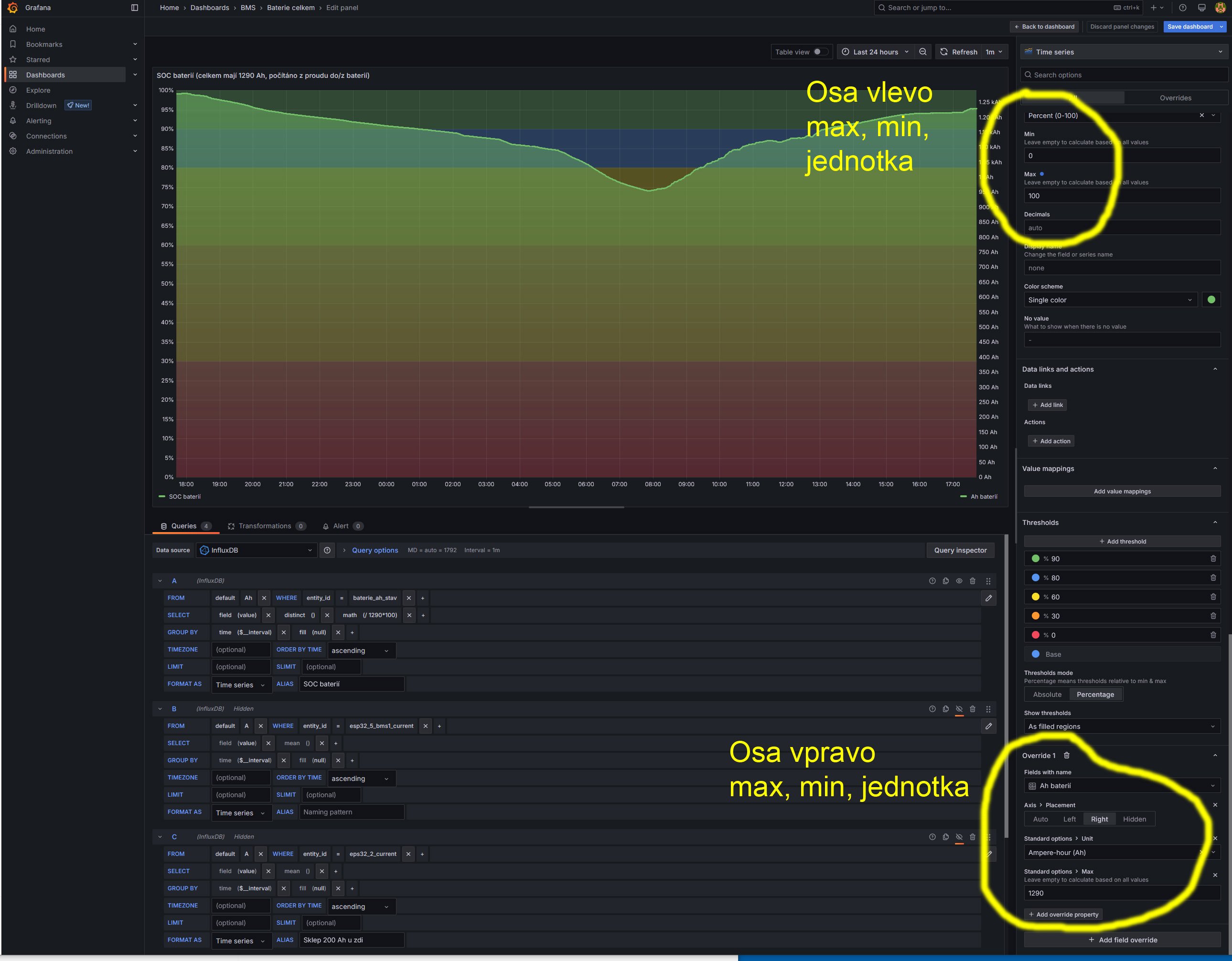Delete query B using the trash icon

[x=973, y=709]
